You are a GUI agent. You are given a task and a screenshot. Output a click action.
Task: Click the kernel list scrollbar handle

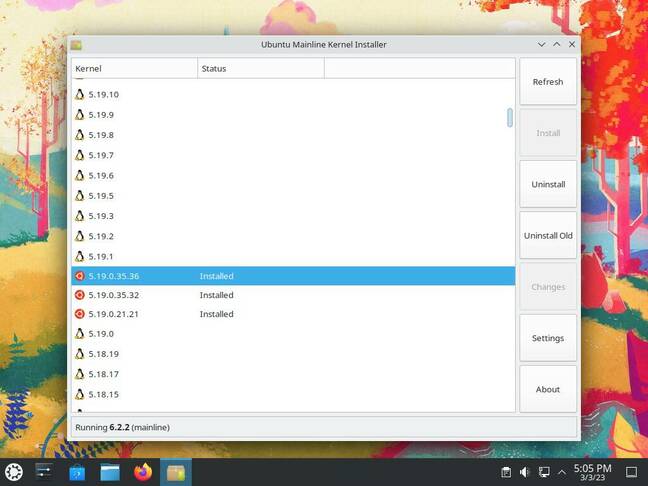[x=510, y=118]
